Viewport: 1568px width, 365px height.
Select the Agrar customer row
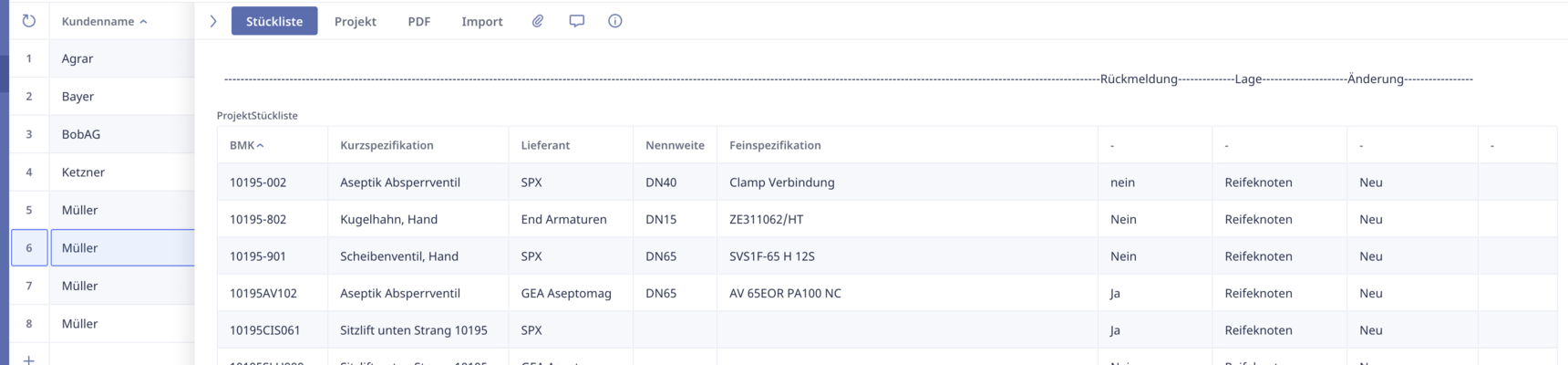(77, 58)
